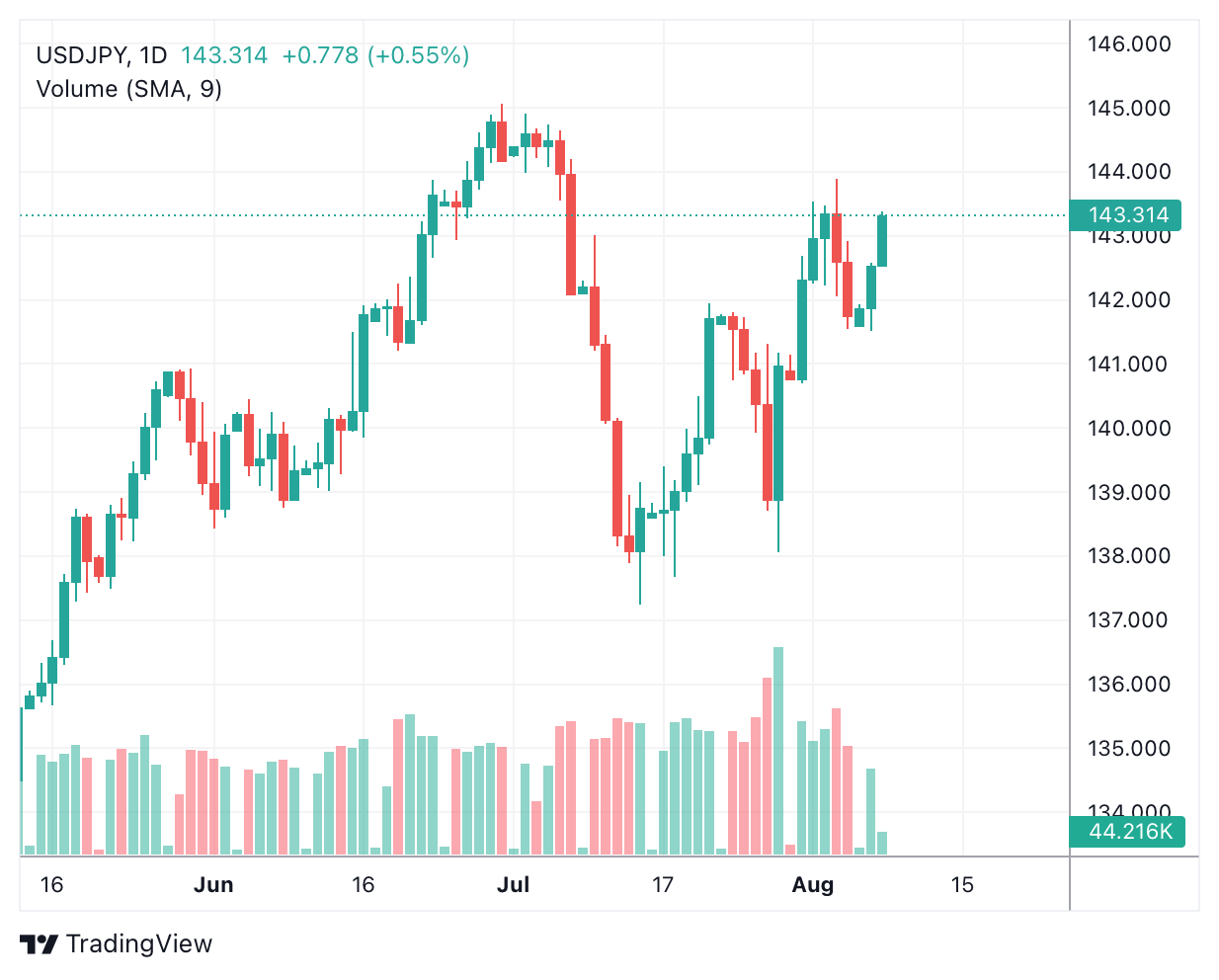Click the last green candle on the right
1219x980 pixels.
coord(882,240)
